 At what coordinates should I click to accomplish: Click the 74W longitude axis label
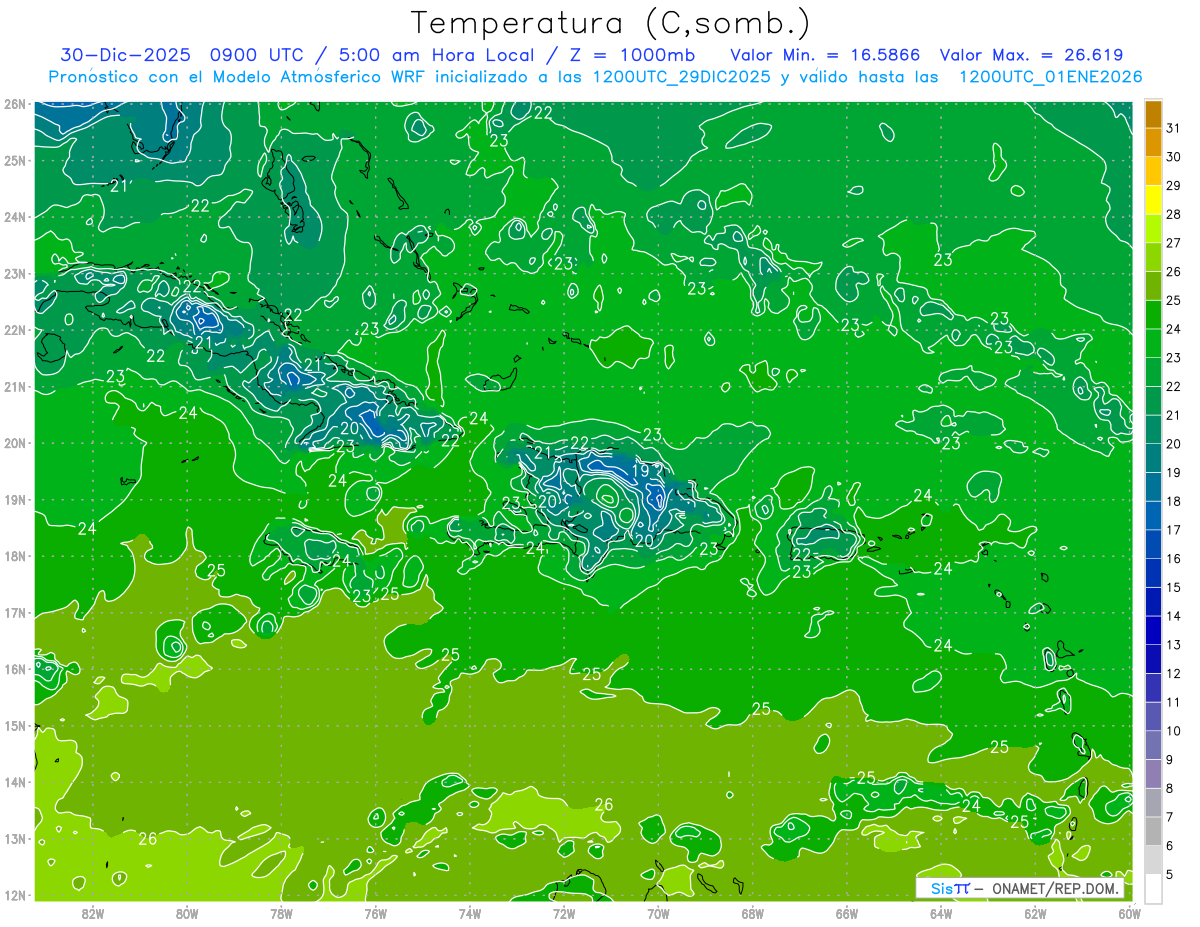pos(470,913)
